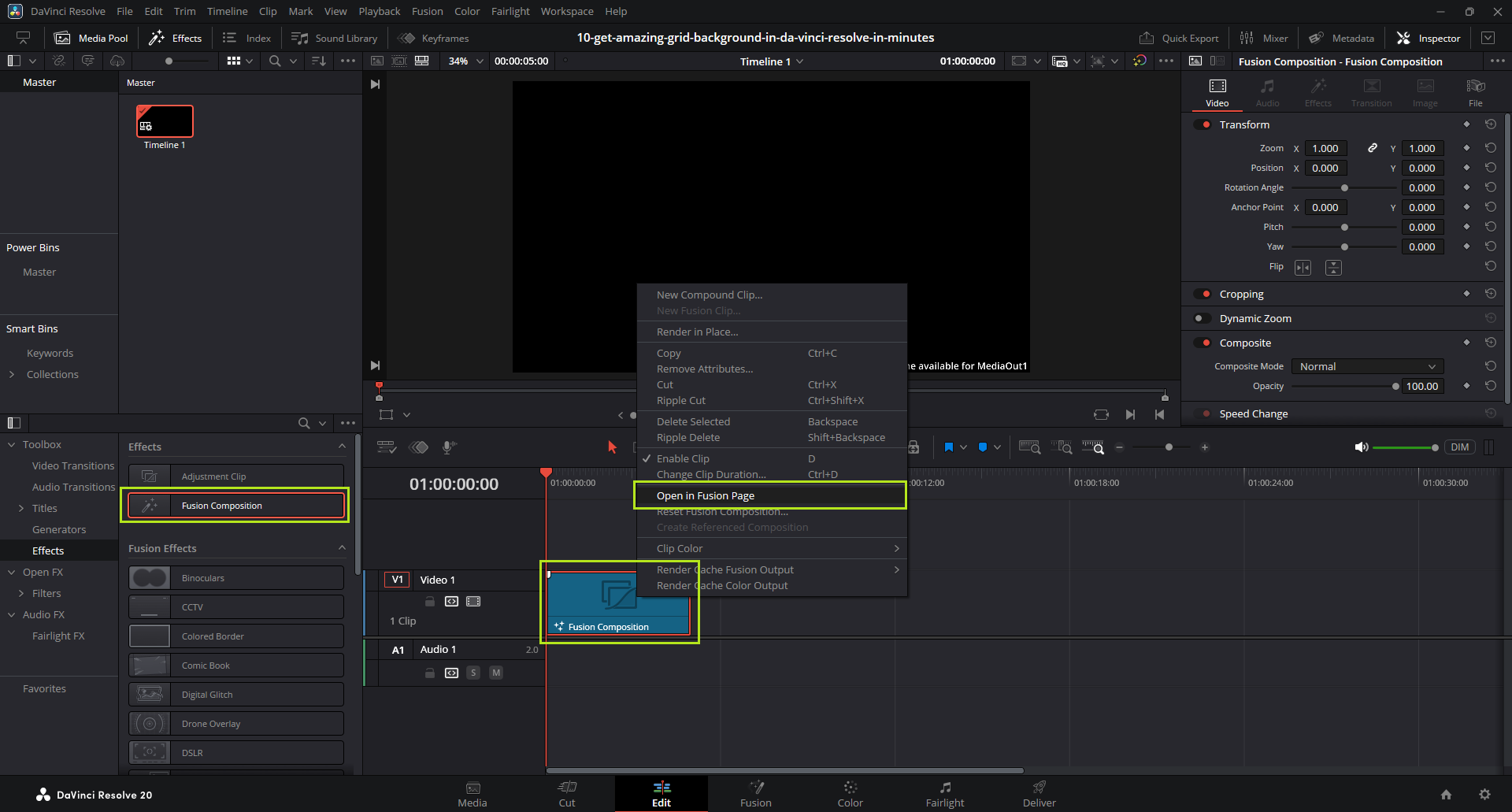The image size is (1512, 812).
Task: Click the Quick Export button
Action: pos(1179,38)
